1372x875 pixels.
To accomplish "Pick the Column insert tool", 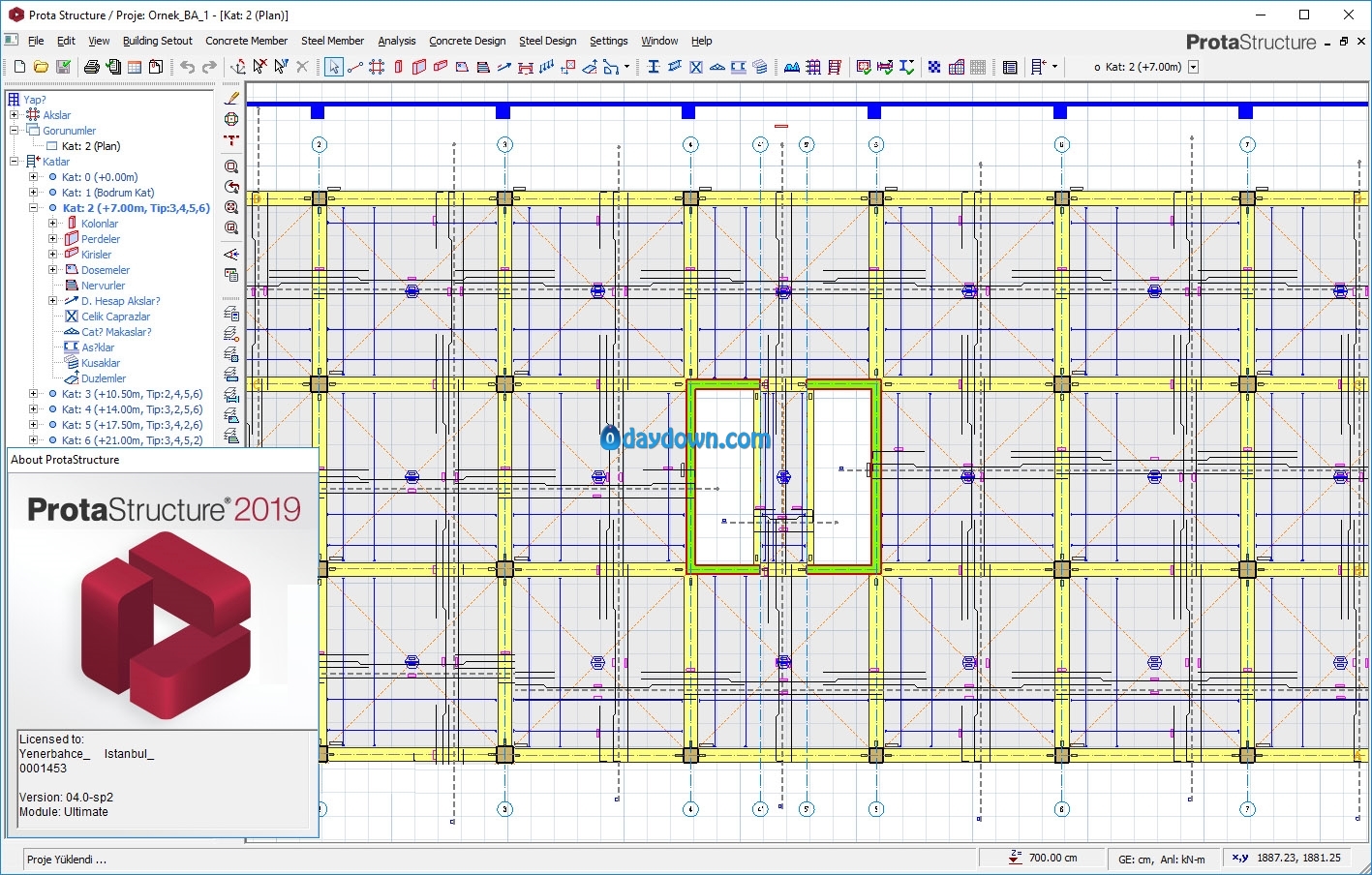I will (398, 67).
